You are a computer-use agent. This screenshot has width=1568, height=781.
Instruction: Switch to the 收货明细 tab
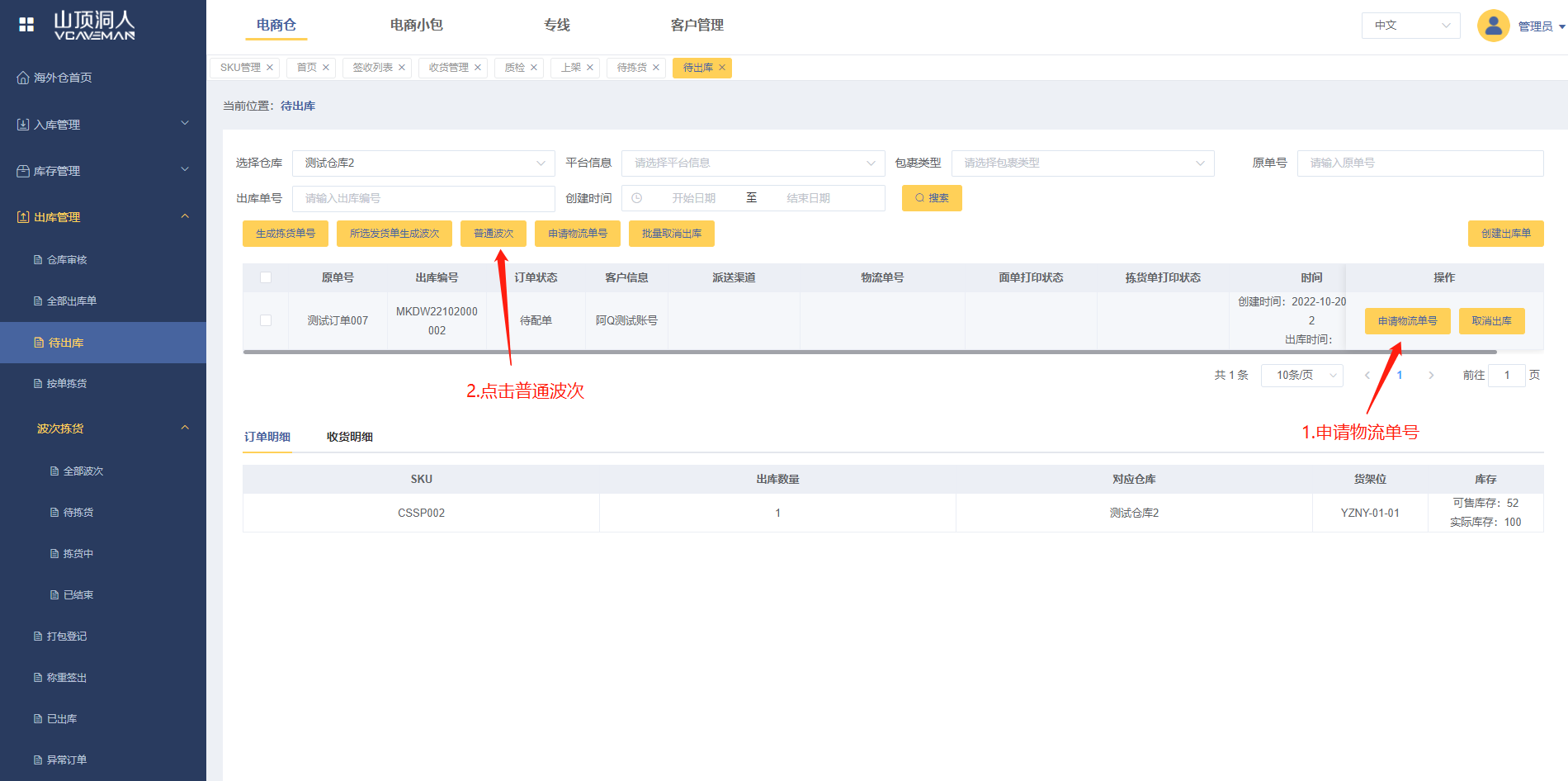coord(349,437)
